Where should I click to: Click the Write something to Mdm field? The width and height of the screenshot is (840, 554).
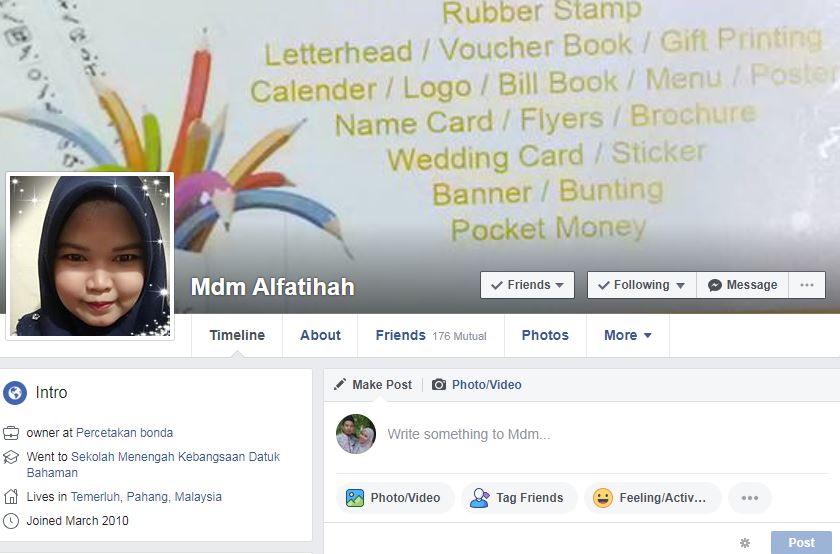click(605, 434)
